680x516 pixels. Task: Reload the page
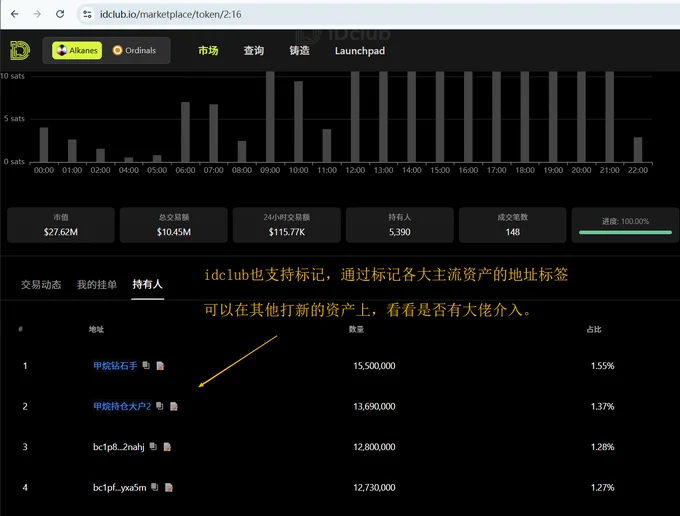(60, 14)
